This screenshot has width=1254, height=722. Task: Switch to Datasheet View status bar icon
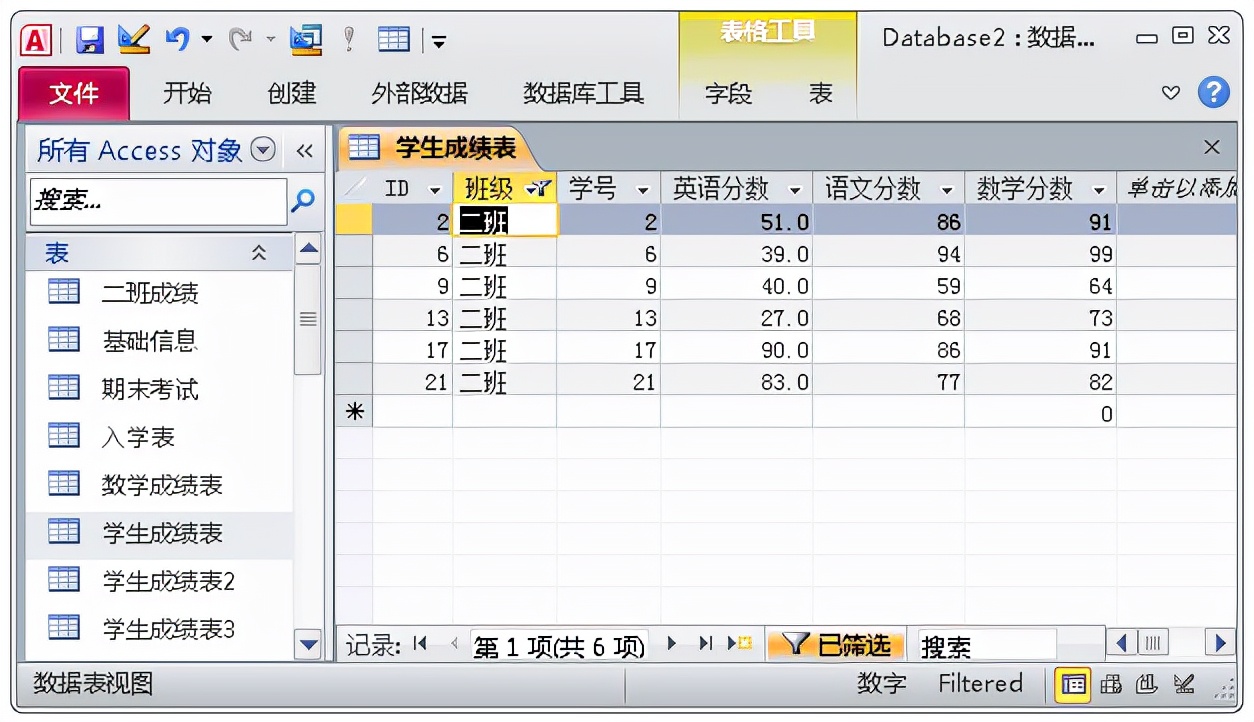1074,685
